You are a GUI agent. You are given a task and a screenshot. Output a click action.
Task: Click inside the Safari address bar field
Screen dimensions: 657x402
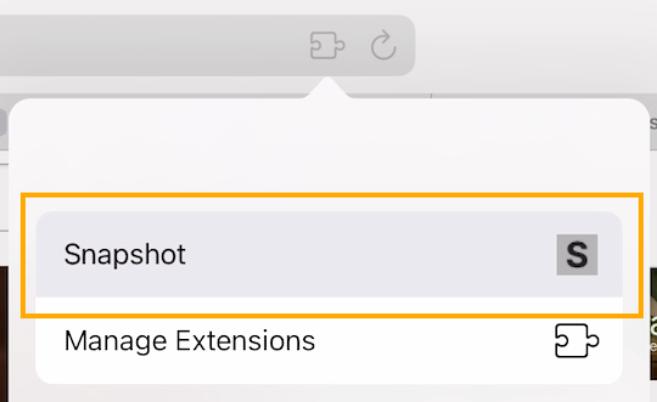(x=150, y=46)
